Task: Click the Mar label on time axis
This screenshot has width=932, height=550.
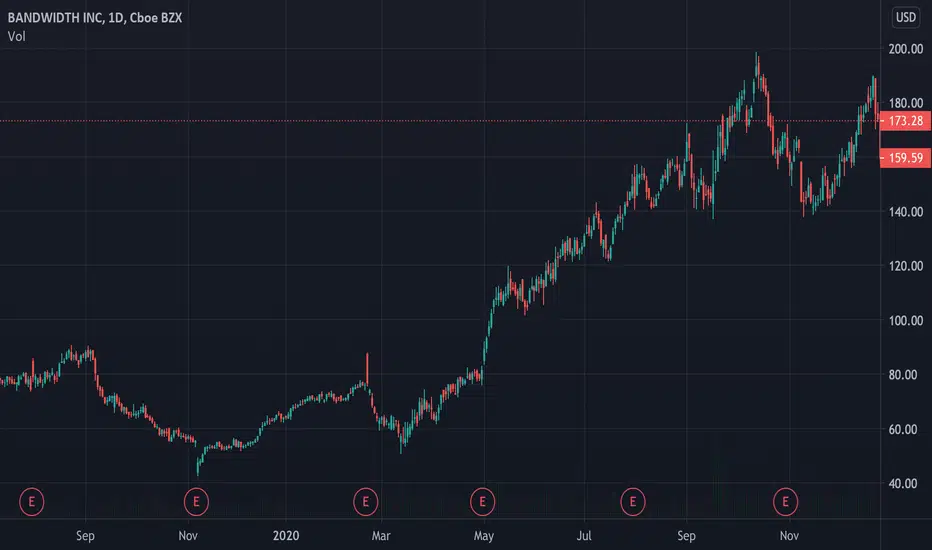Action: pyautogui.click(x=381, y=536)
